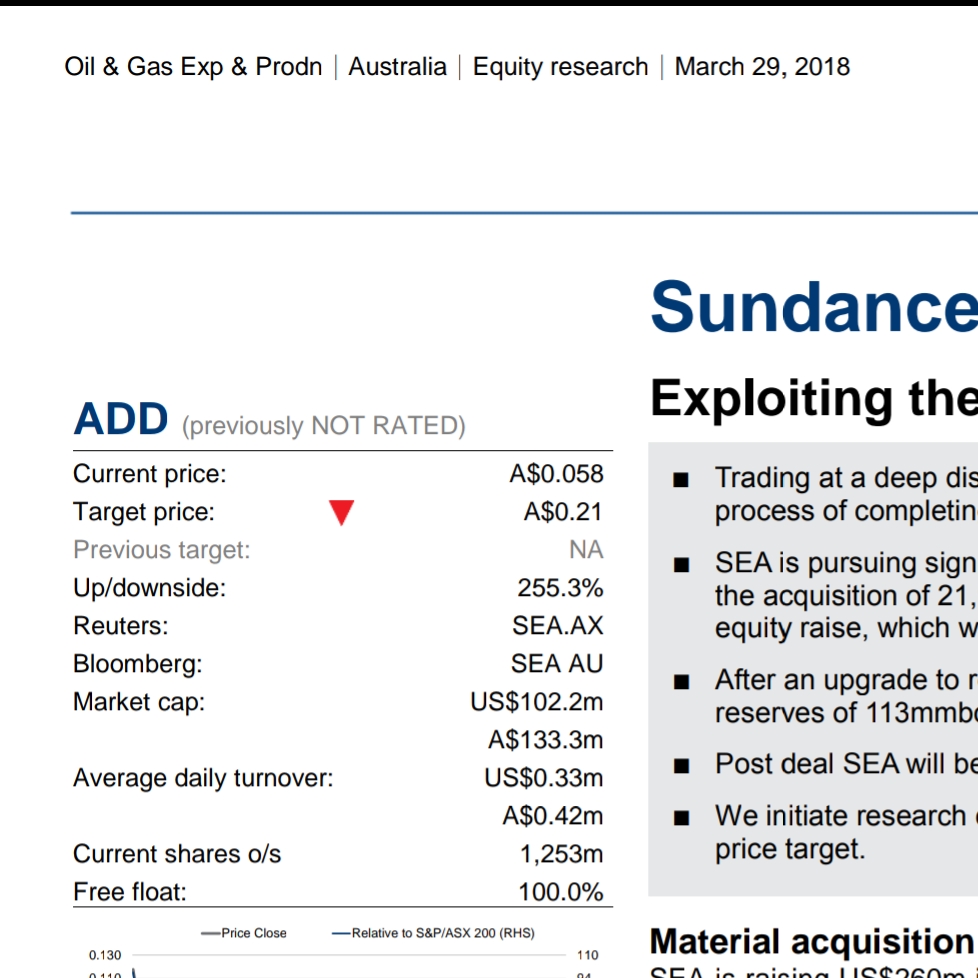Select turnover value 'A$0.42m'
Viewport: 978px width, 978px height.
click(553, 816)
